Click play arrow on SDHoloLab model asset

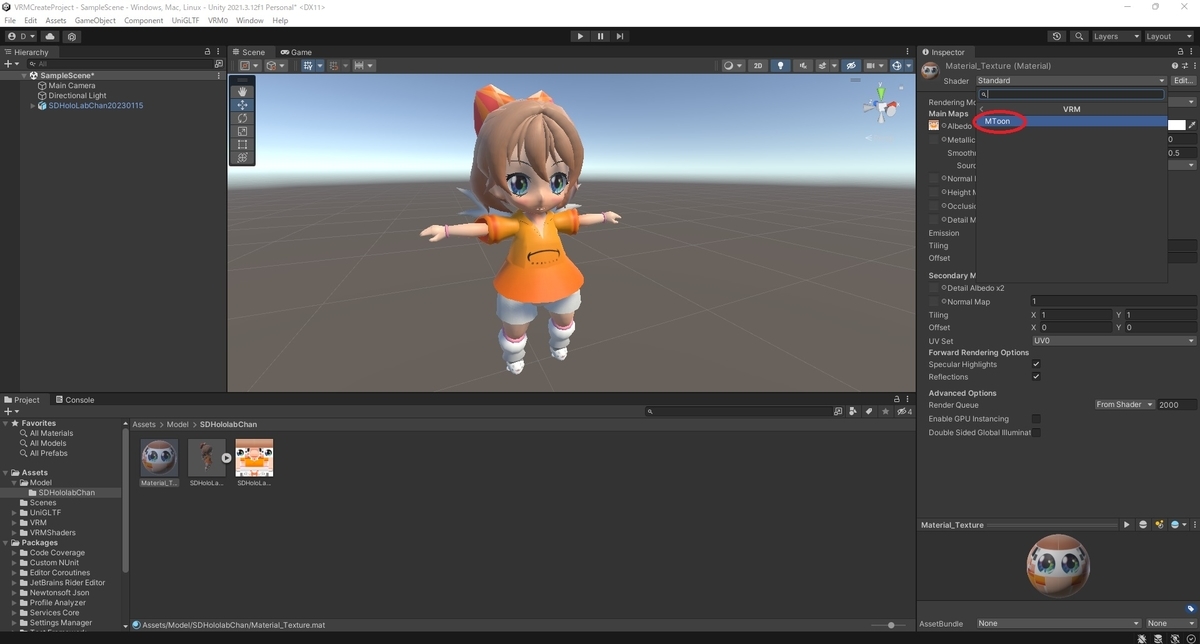226,458
